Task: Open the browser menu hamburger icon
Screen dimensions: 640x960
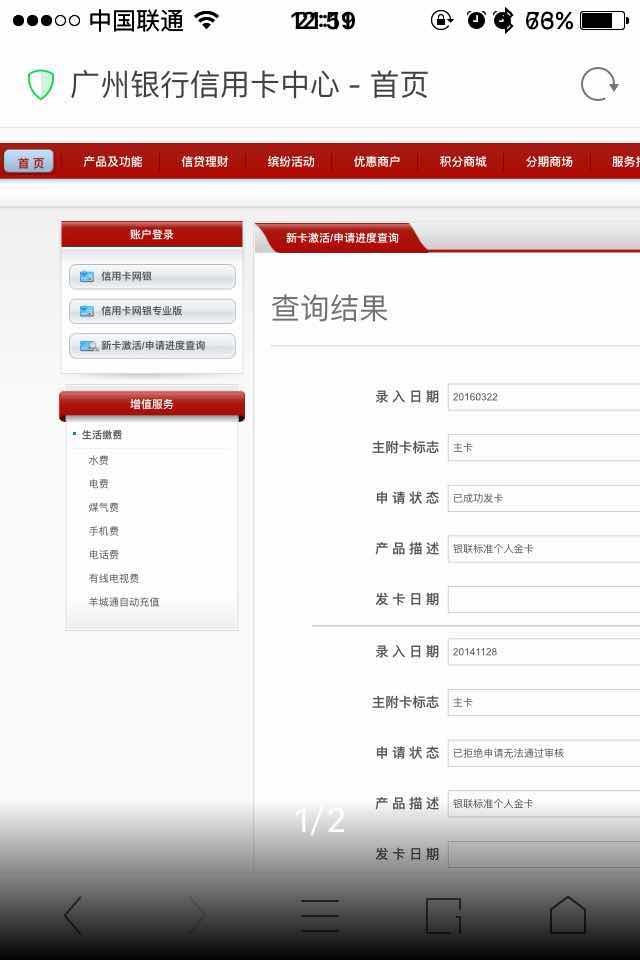Action: coord(320,915)
